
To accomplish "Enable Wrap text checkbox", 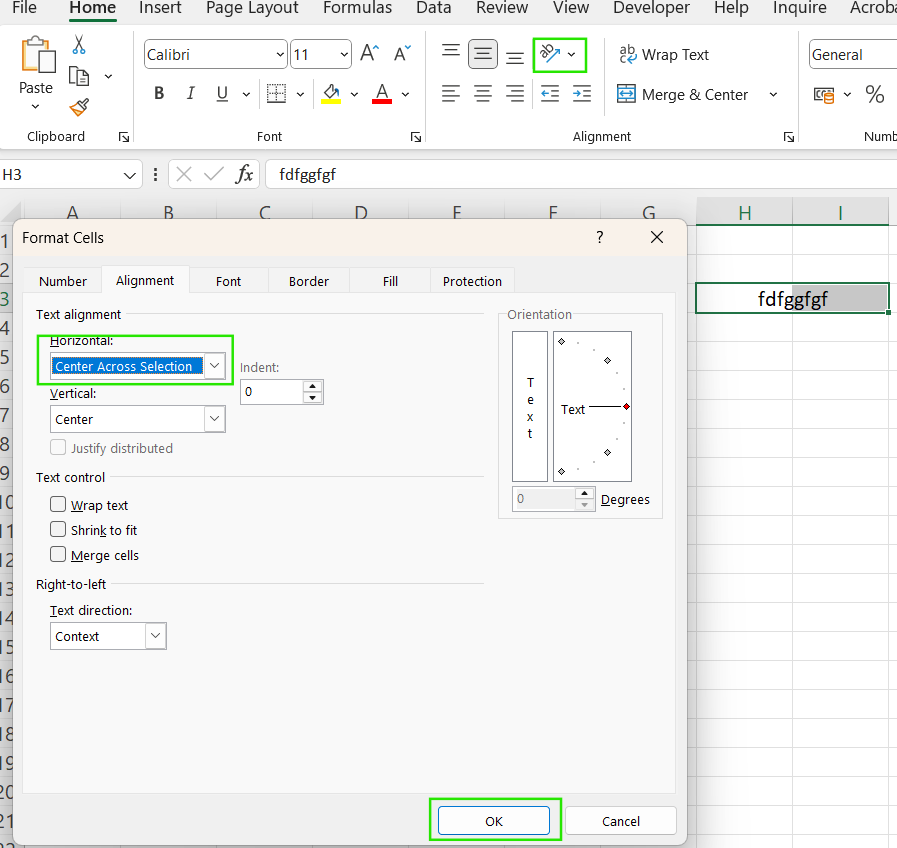I will (x=58, y=504).
